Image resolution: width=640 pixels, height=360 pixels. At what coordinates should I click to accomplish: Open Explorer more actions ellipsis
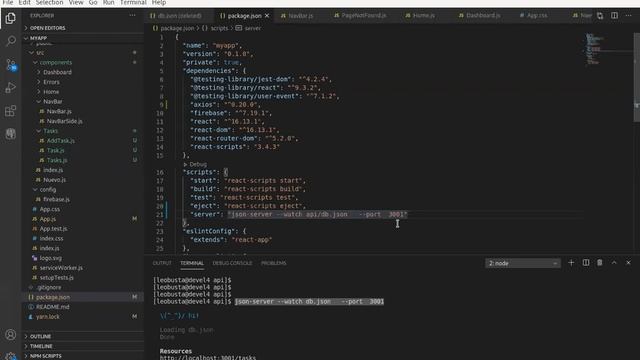(x=132, y=16)
